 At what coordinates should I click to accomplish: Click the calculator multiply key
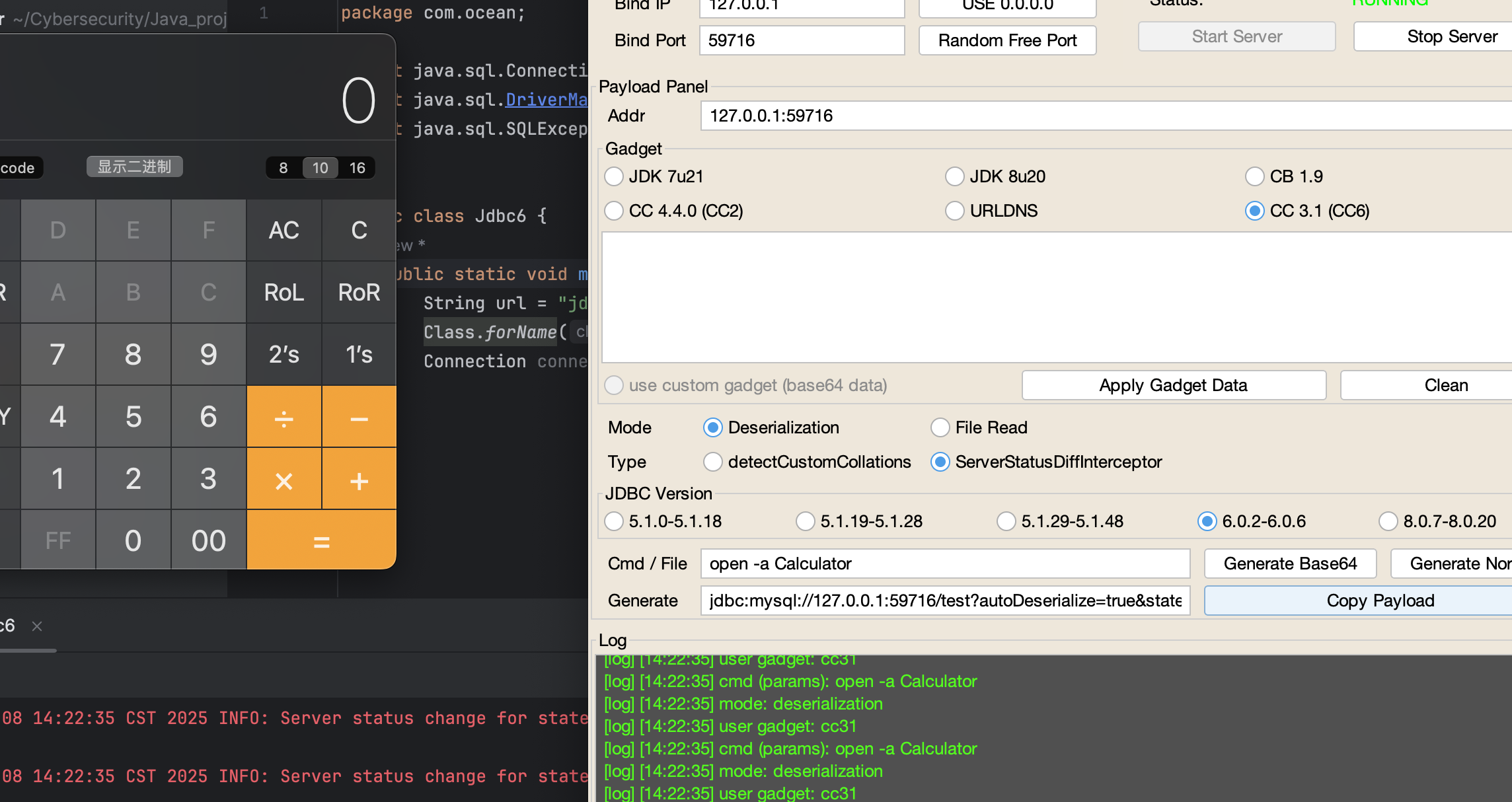(x=284, y=479)
